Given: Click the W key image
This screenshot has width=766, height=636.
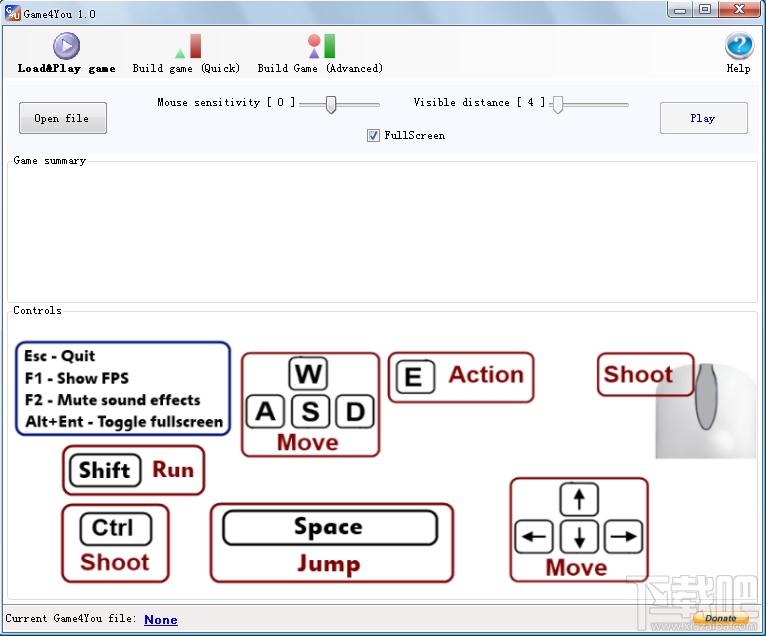Looking at the screenshot, I should click(x=308, y=374).
